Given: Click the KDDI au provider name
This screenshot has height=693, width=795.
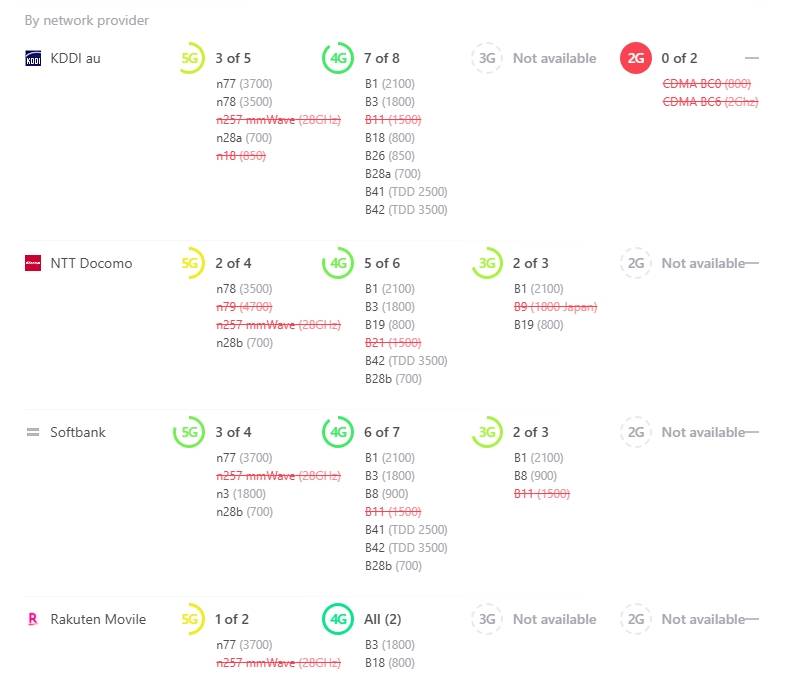Looking at the screenshot, I should 76,58.
